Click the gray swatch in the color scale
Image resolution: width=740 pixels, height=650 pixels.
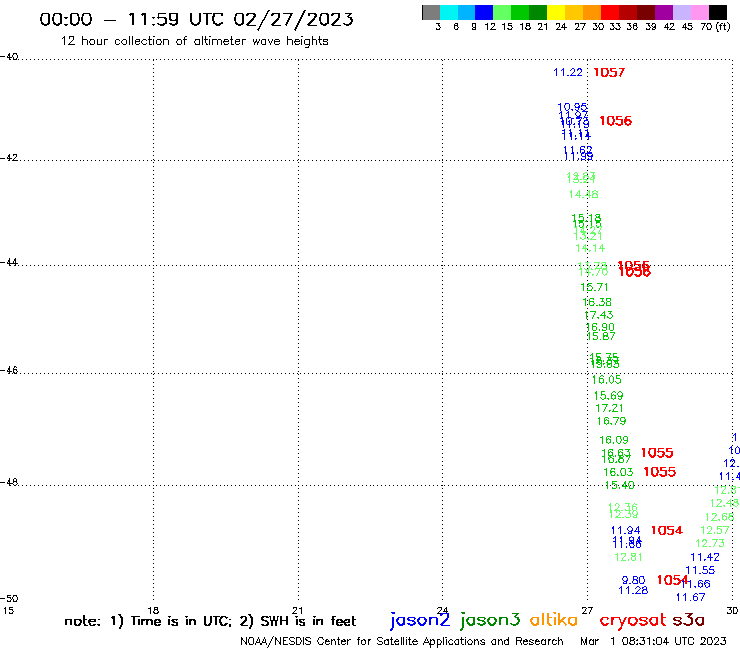(x=431, y=12)
